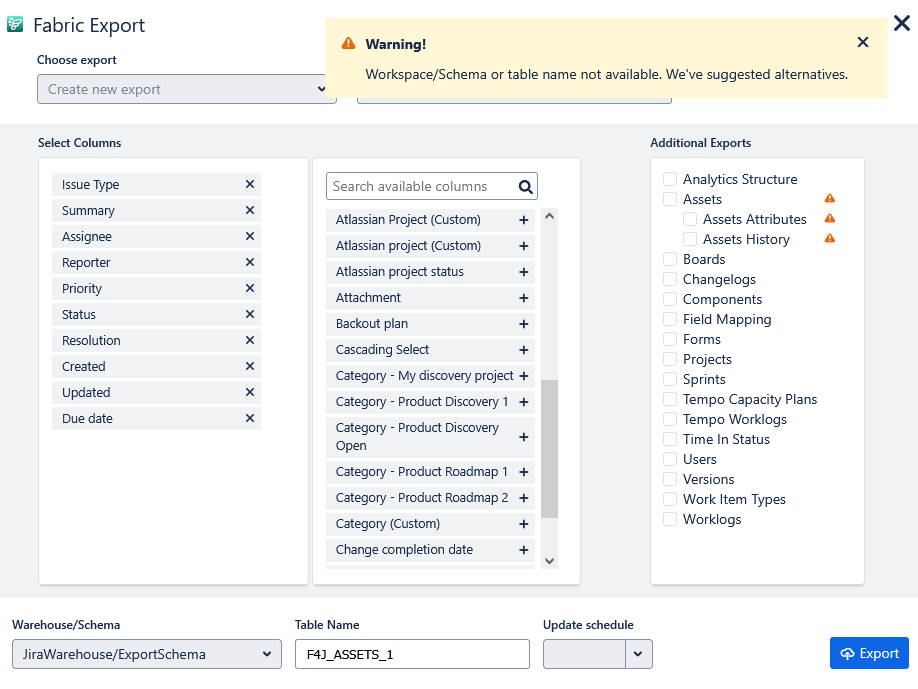This screenshot has height=689, width=918.
Task: Remove Issue Type from selected columns
Action: (x=250, y=185)
